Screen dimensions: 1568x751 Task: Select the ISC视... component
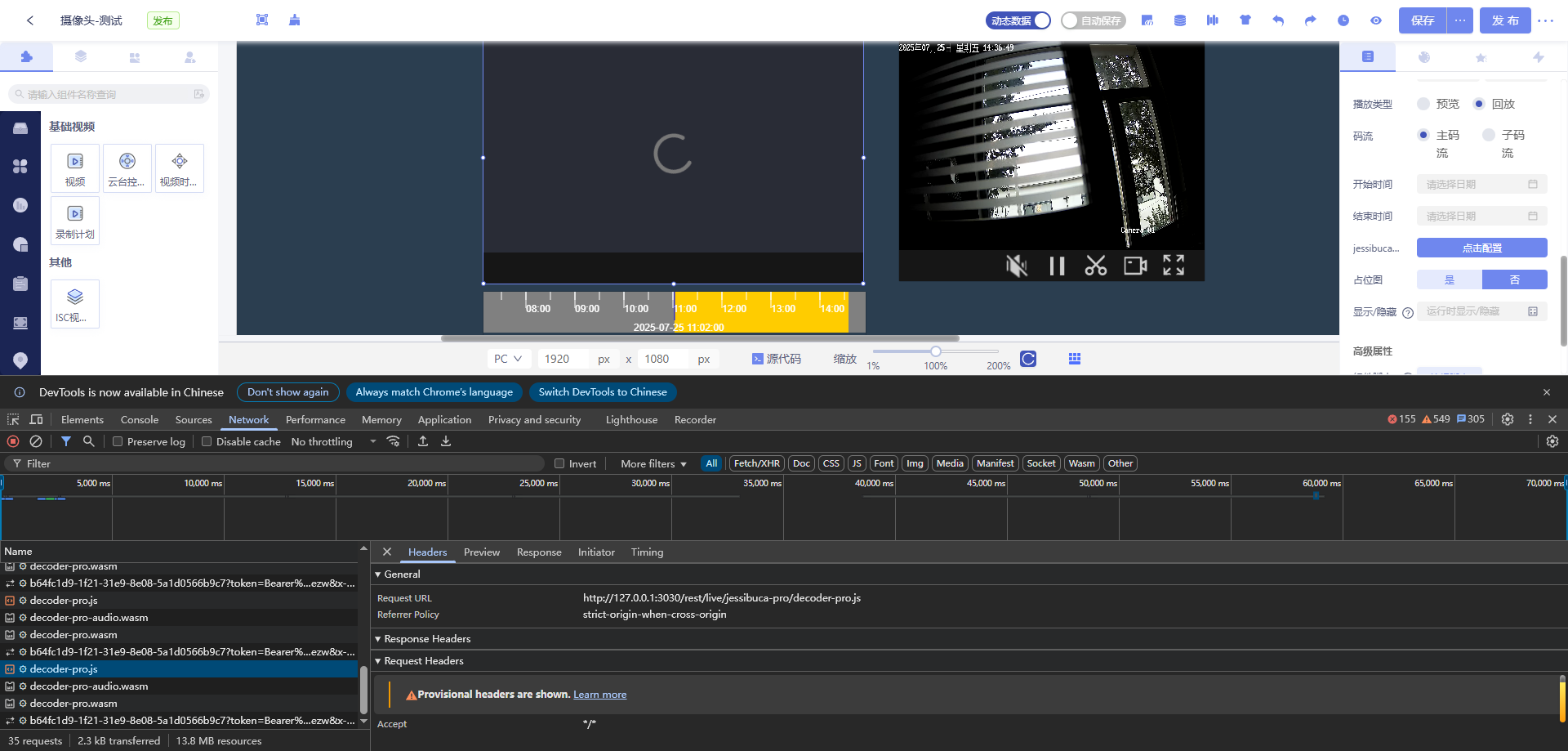click(x=75, y=304)
